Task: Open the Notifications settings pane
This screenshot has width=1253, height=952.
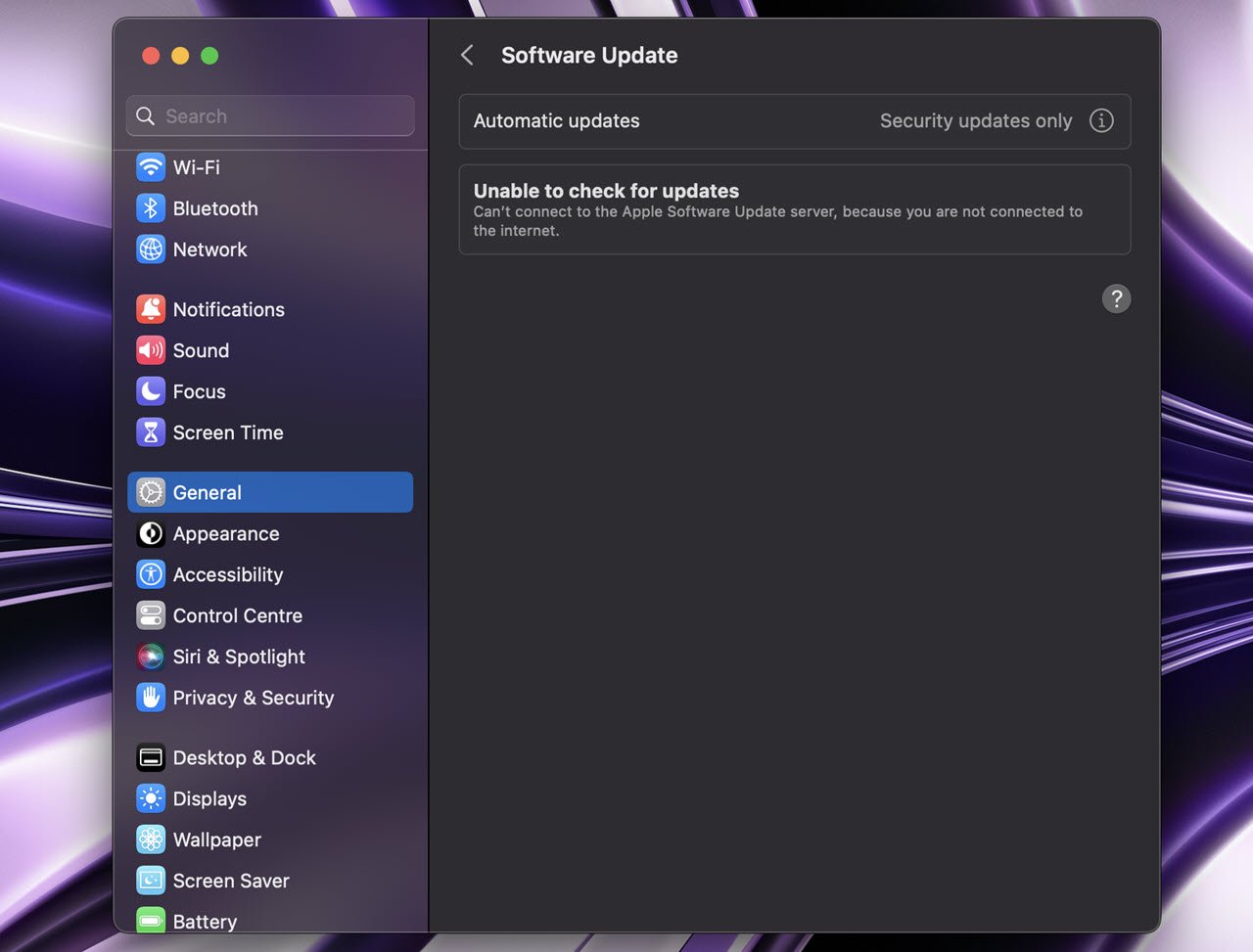Action: point(229,309)
